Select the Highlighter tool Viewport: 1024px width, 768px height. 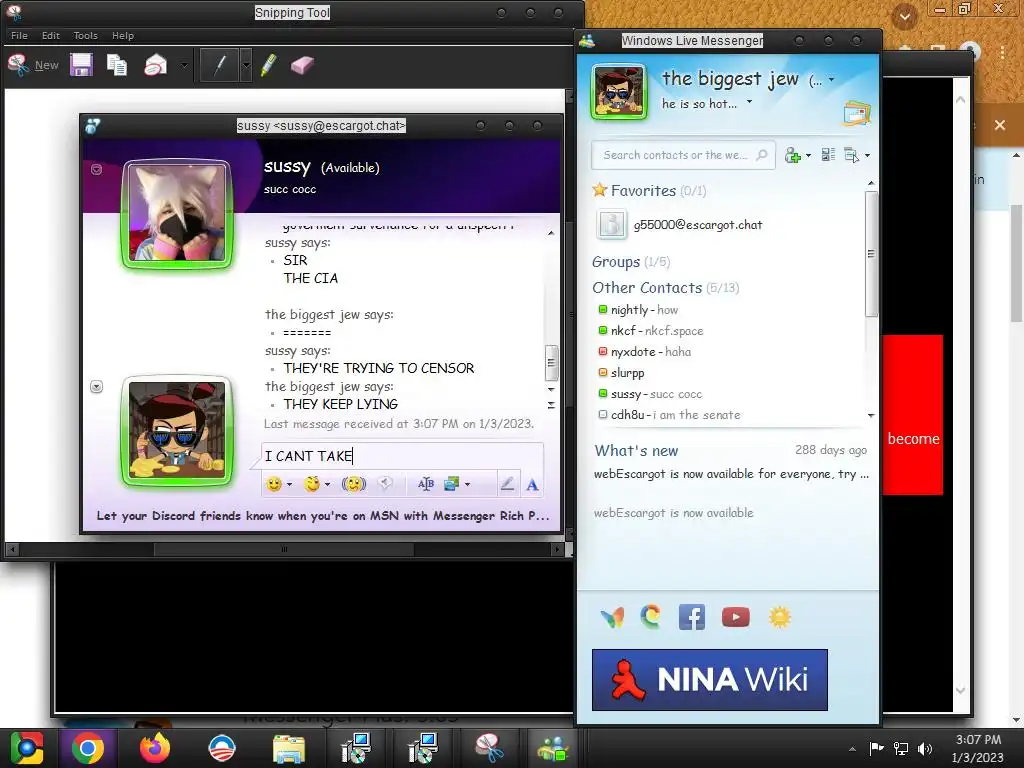point(268,65)
